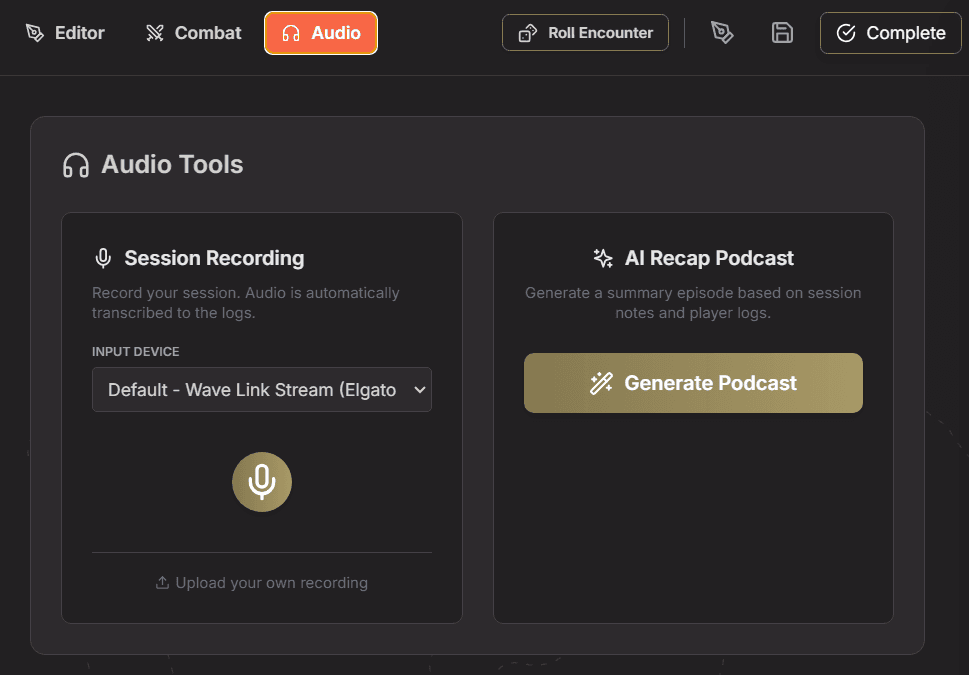Click the upload arrow icon below the divider

(162, 583)
